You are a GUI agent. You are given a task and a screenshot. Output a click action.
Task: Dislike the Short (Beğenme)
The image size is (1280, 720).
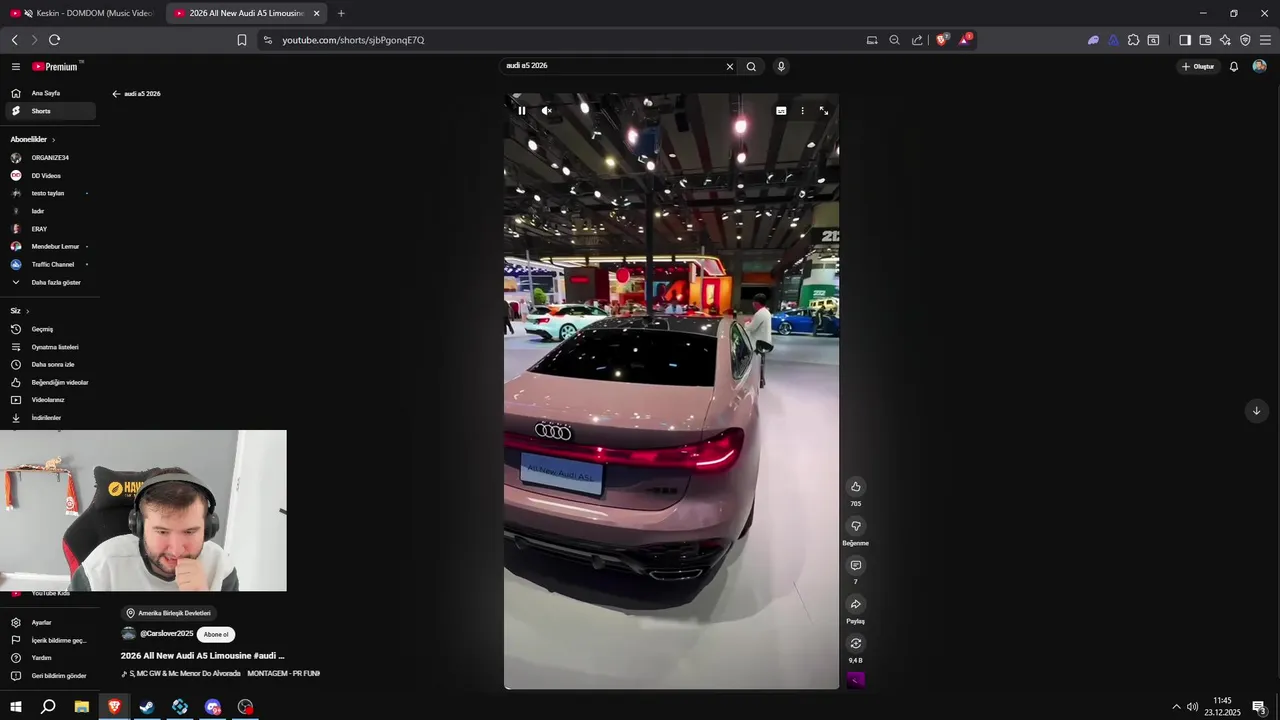pyautogui.click(x=855, y=526)
